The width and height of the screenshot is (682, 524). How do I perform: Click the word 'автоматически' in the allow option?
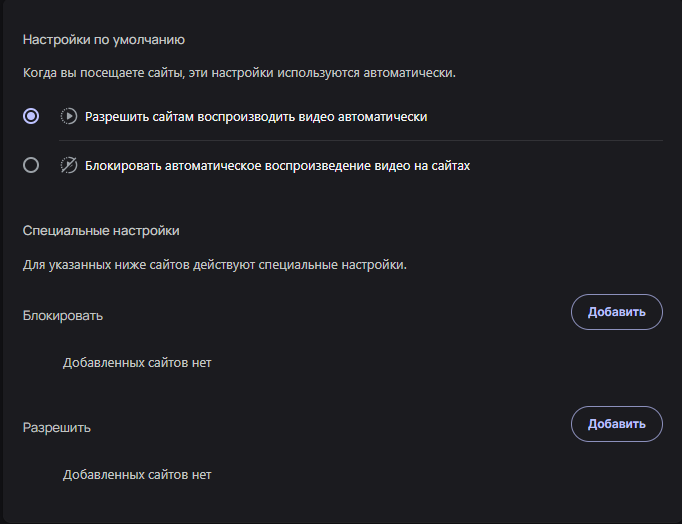[x=383, y=116]
